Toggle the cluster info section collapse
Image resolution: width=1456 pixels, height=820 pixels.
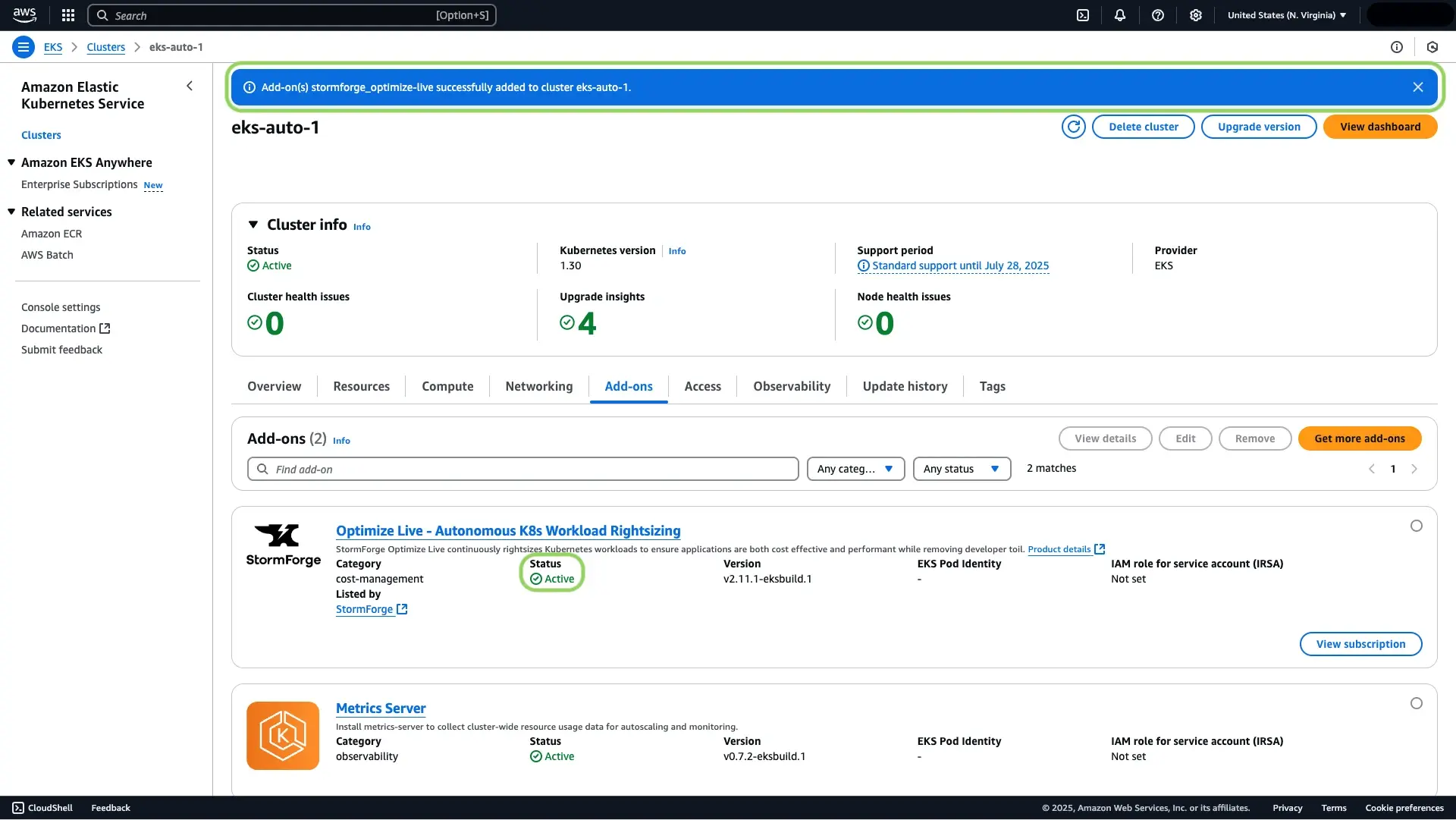[x=252, y=223]
